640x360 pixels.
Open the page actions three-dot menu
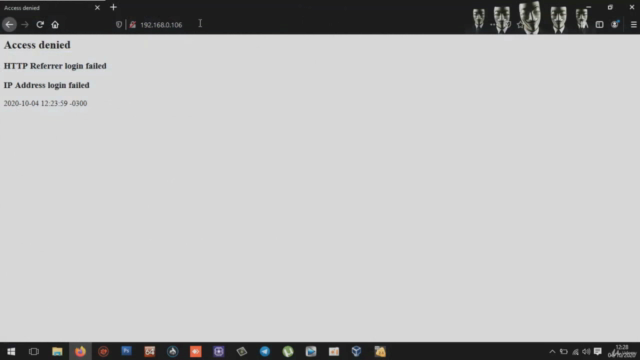pos(493,24)
